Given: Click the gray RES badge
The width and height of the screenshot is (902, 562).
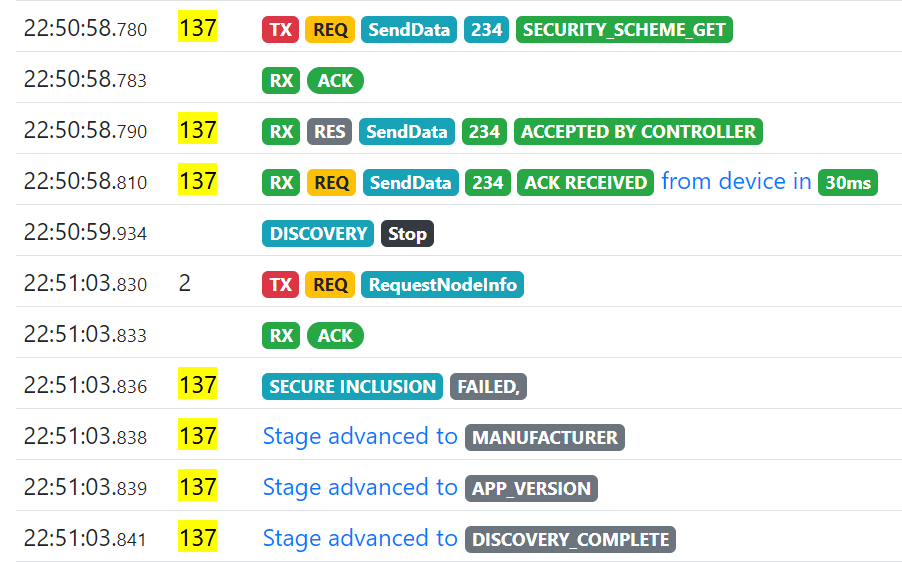Looking at the screenshot, I should tap(330, 132).
